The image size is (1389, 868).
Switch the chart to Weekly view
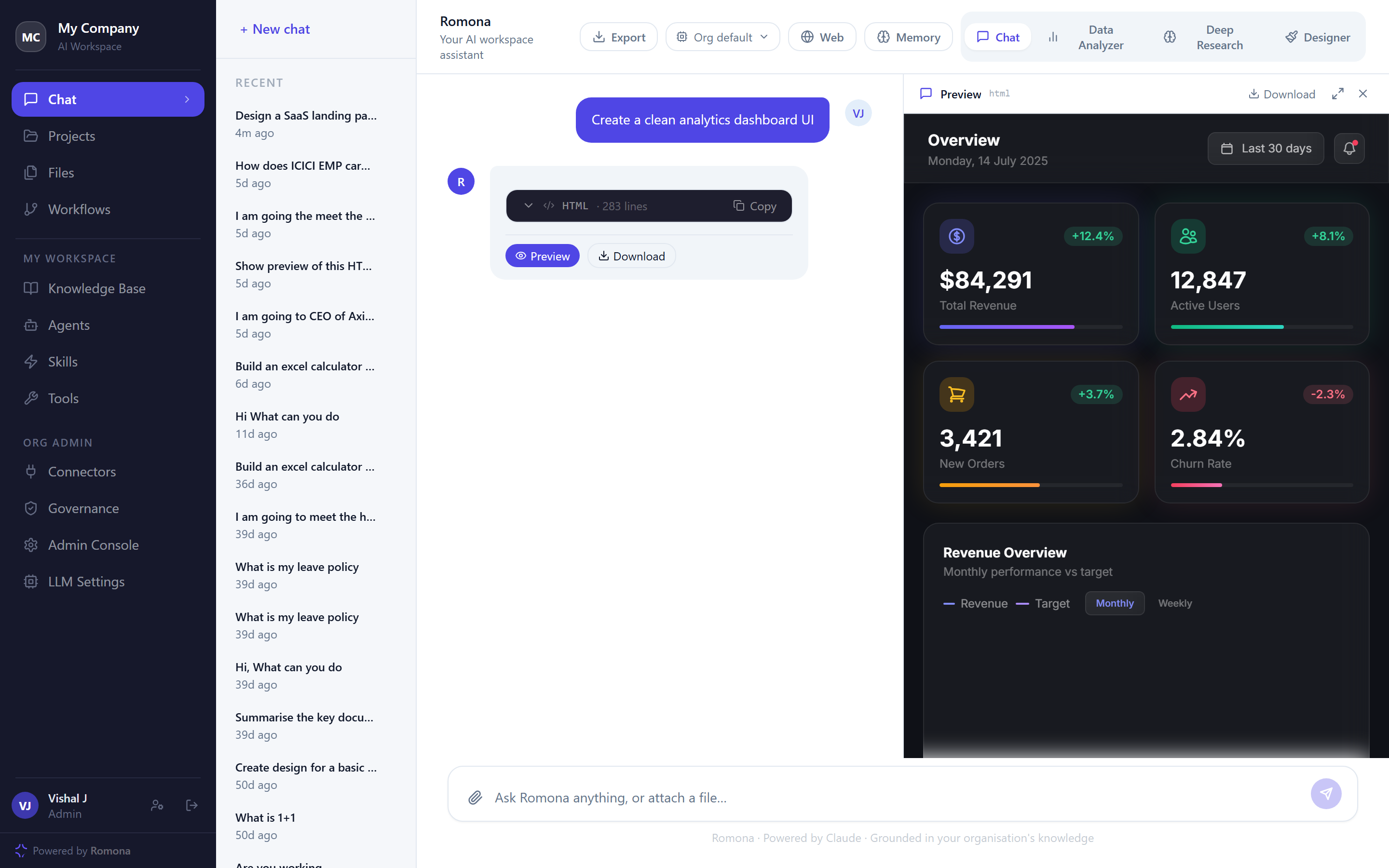click(1174, 603)
